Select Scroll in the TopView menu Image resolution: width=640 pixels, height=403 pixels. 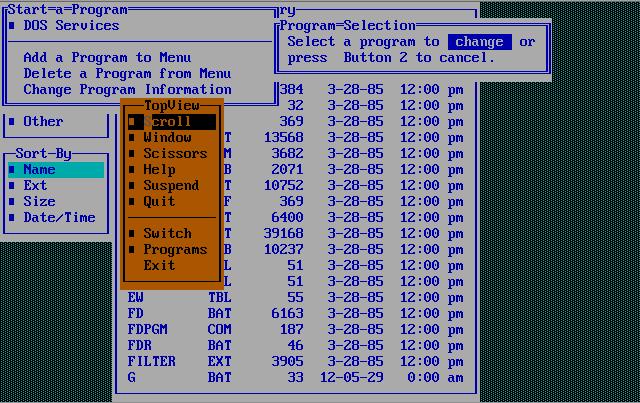(x=167, y=122)
